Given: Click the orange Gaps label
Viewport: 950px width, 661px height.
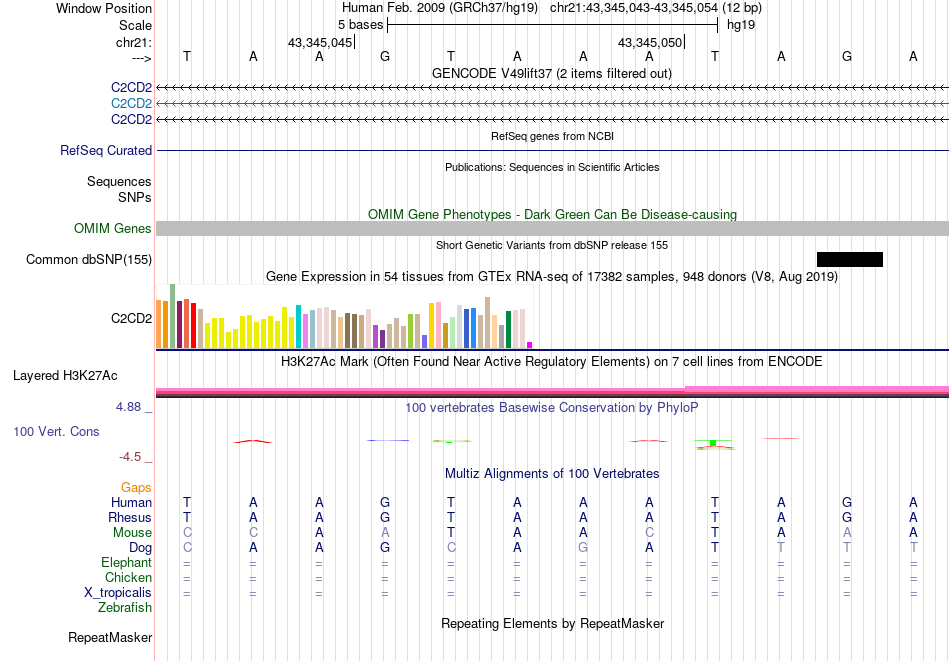Looking at the screenshot, I should (x=136, y=488).
